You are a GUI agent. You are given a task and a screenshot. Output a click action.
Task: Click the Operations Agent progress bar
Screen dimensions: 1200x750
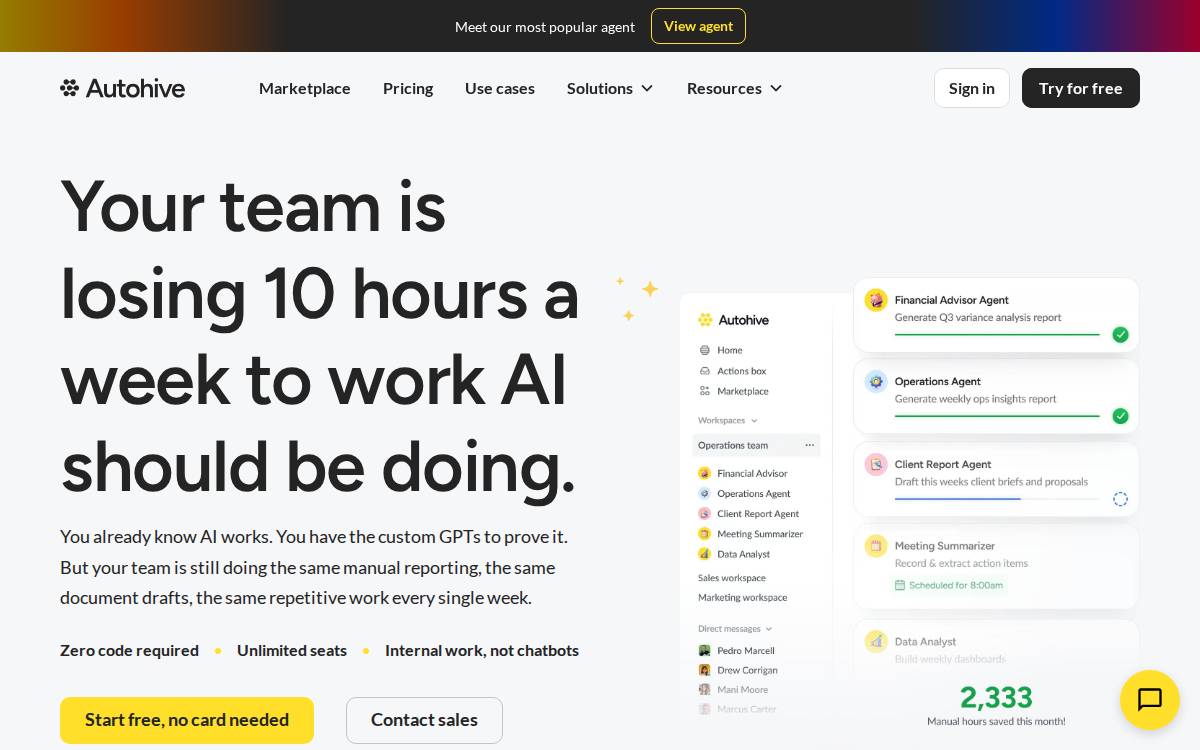click(997, 416)
